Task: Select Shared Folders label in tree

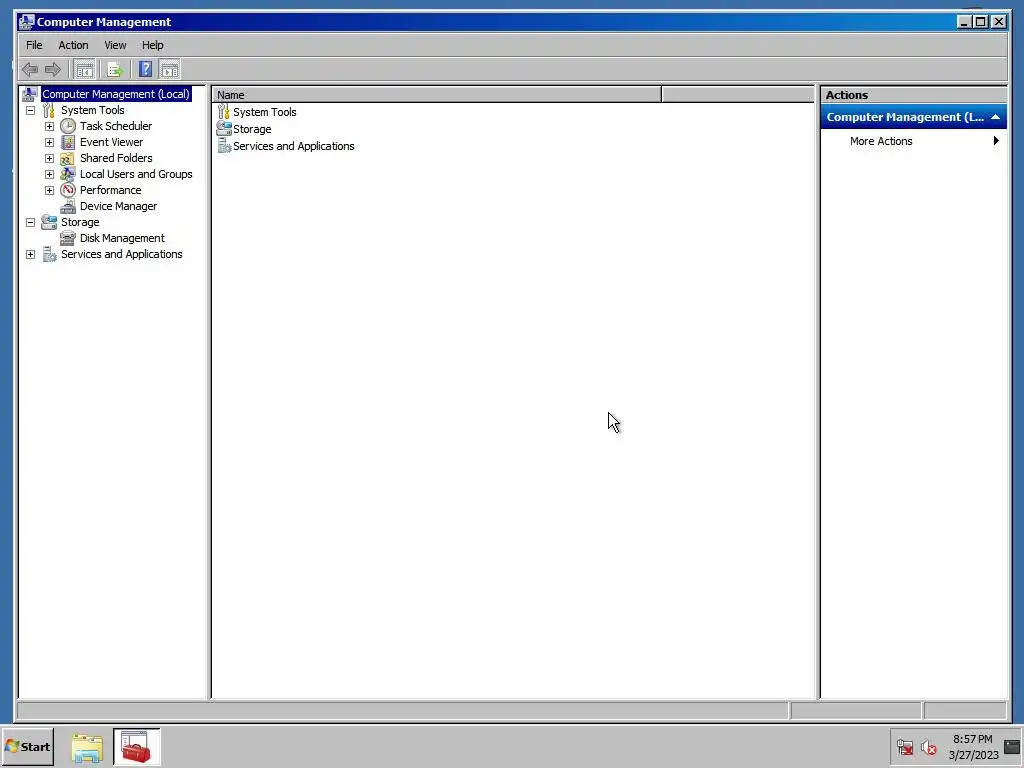Action: pos(116,158)
